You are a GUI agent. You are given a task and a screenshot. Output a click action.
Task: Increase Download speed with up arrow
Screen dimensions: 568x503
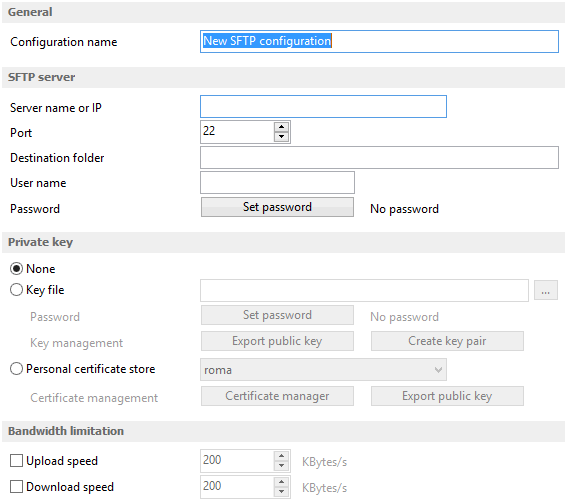pos(281,482)
